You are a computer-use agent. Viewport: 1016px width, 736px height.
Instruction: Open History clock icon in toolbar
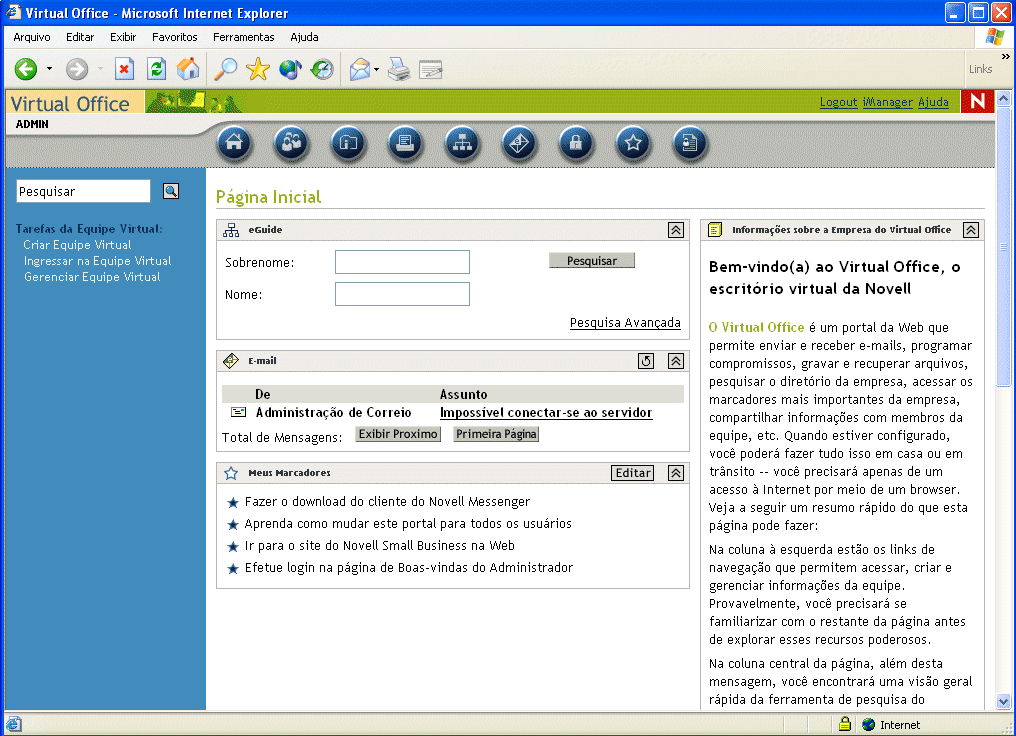coord(322,69)
